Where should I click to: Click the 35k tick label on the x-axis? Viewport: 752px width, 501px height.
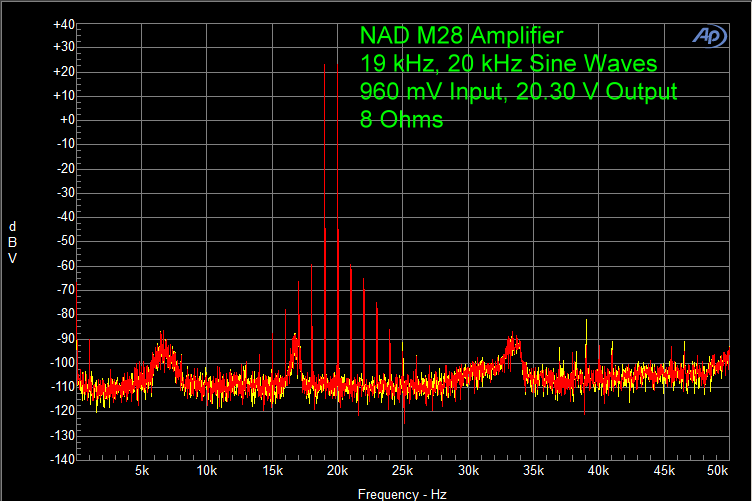[x=534, y=470]
